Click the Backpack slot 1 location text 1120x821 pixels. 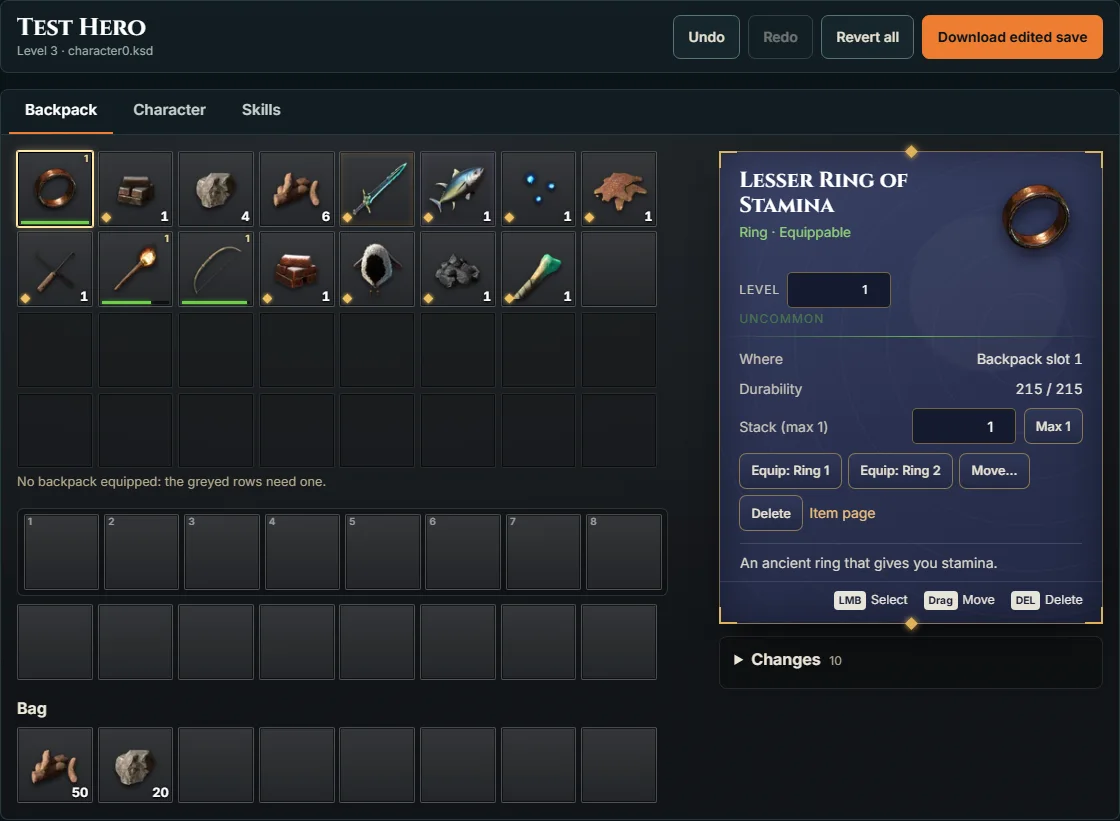pyautogui.click(x=1029, y=359)
